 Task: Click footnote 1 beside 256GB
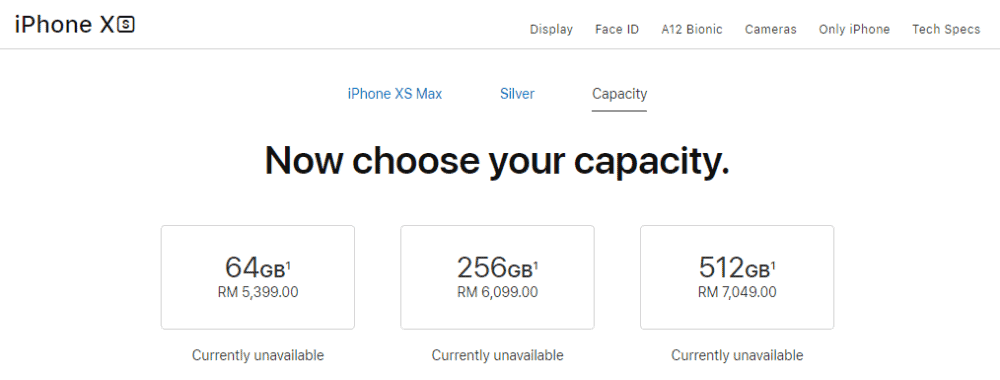(536, 264)
